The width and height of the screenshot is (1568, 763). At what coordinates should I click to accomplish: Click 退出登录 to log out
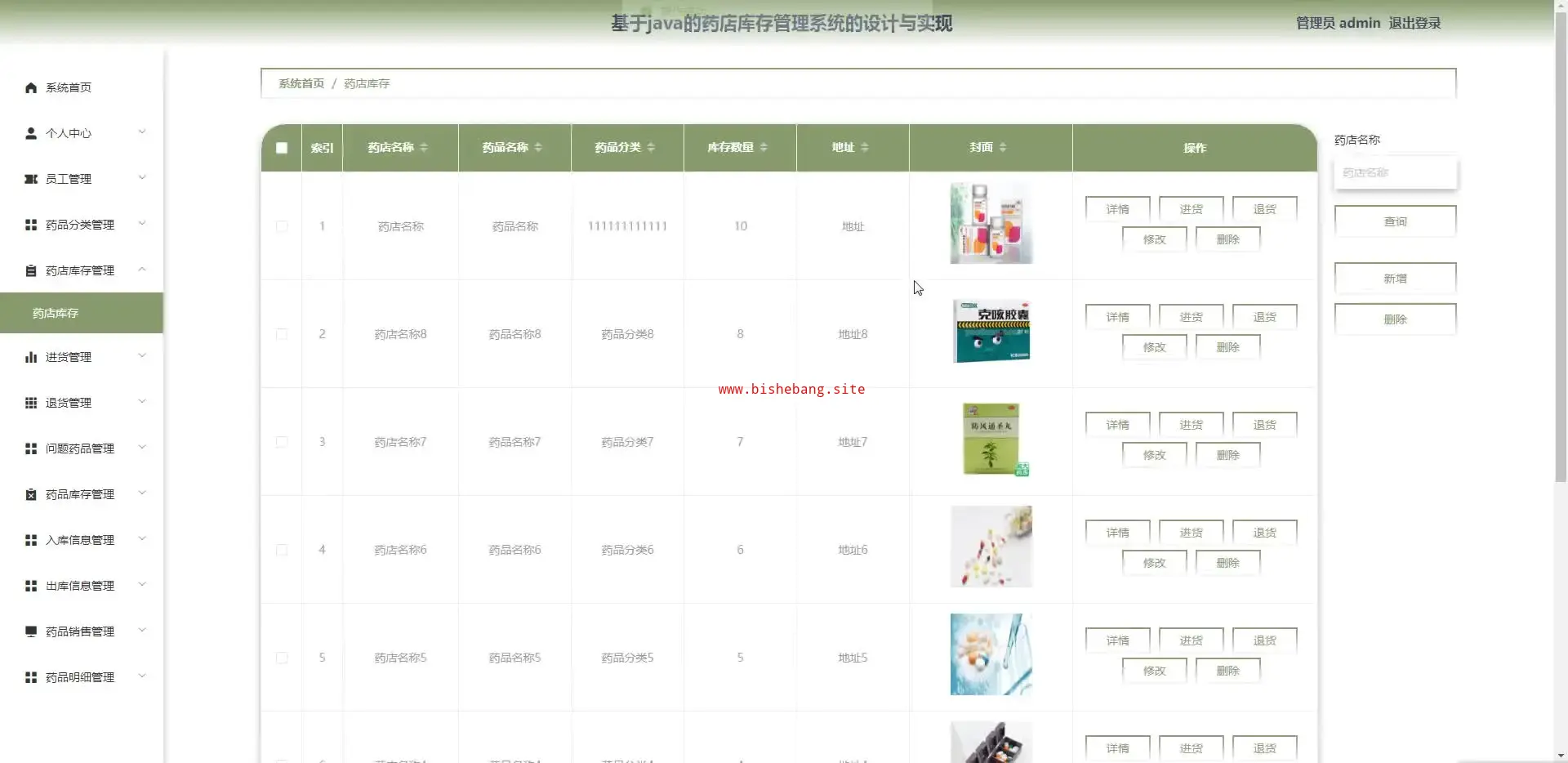click(1414, 23)
